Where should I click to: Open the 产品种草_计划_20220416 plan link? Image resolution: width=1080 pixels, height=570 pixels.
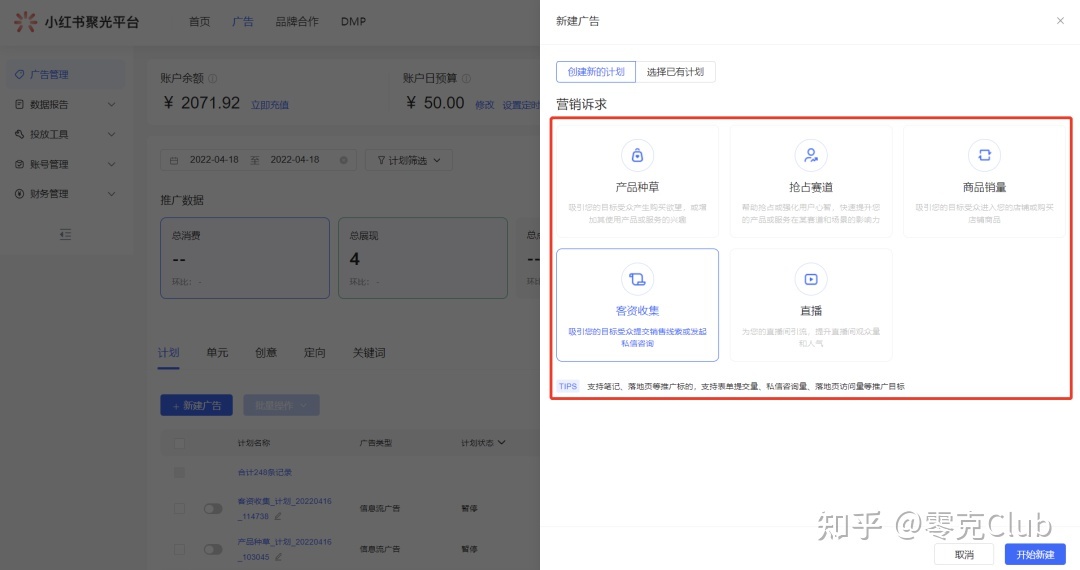point(284,549)
